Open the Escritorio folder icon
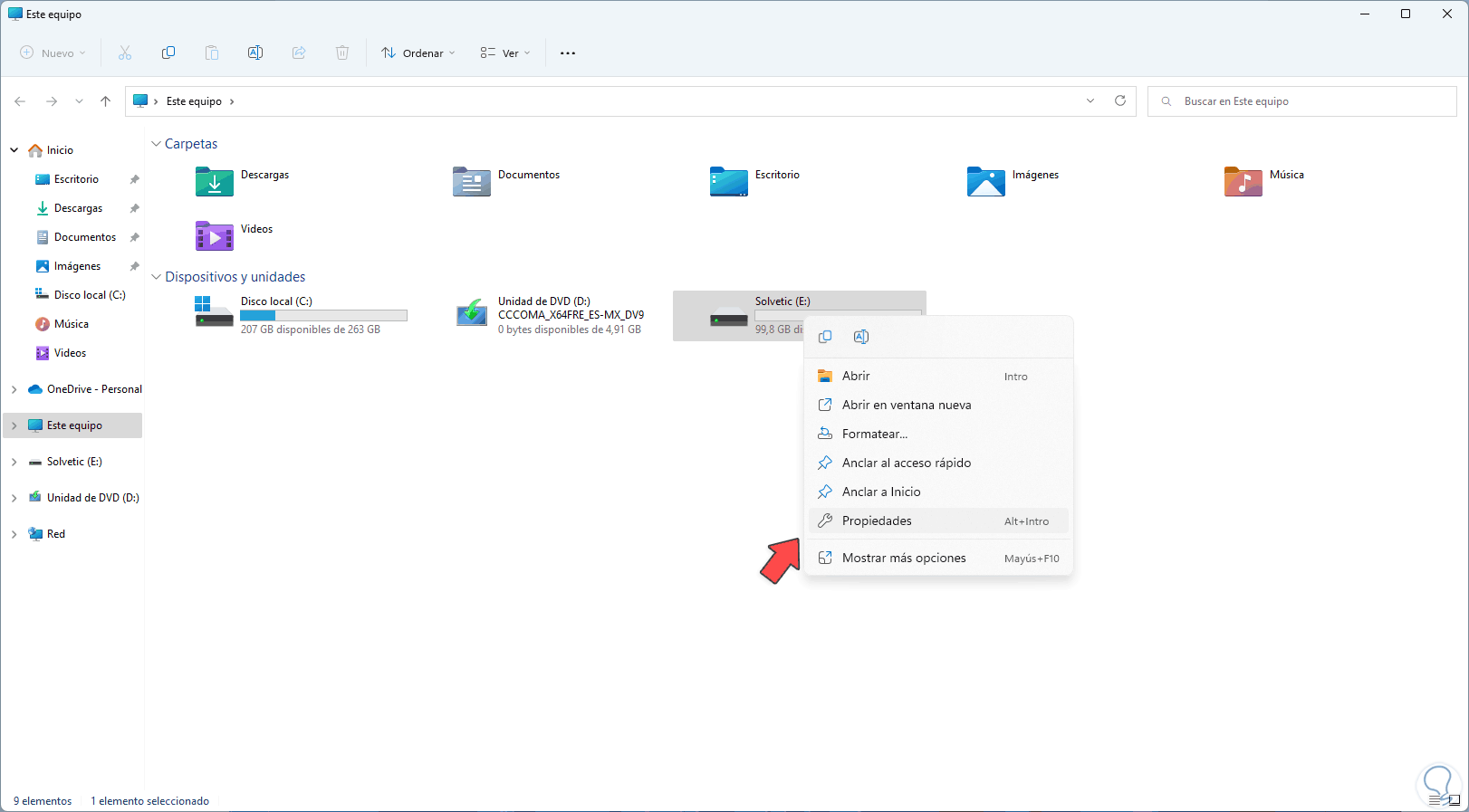Image resolution: width=1469 pixels, height=812 pixels. [x=729, y=182]
